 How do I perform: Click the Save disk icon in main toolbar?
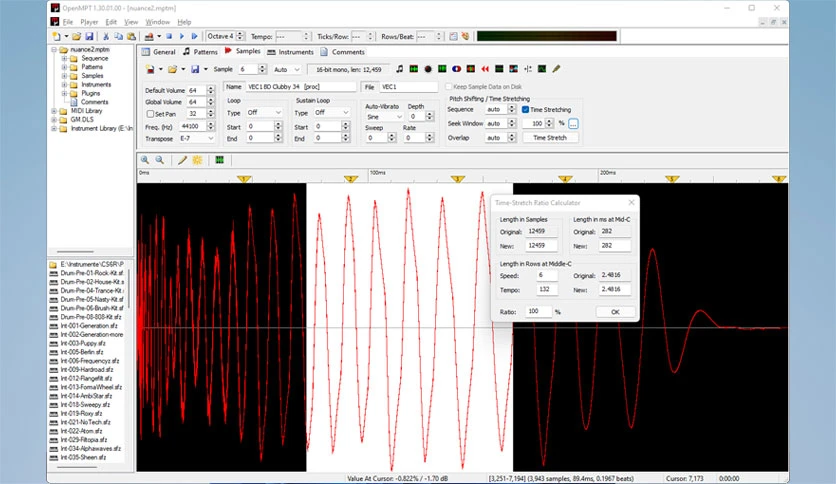click(89, 36)
